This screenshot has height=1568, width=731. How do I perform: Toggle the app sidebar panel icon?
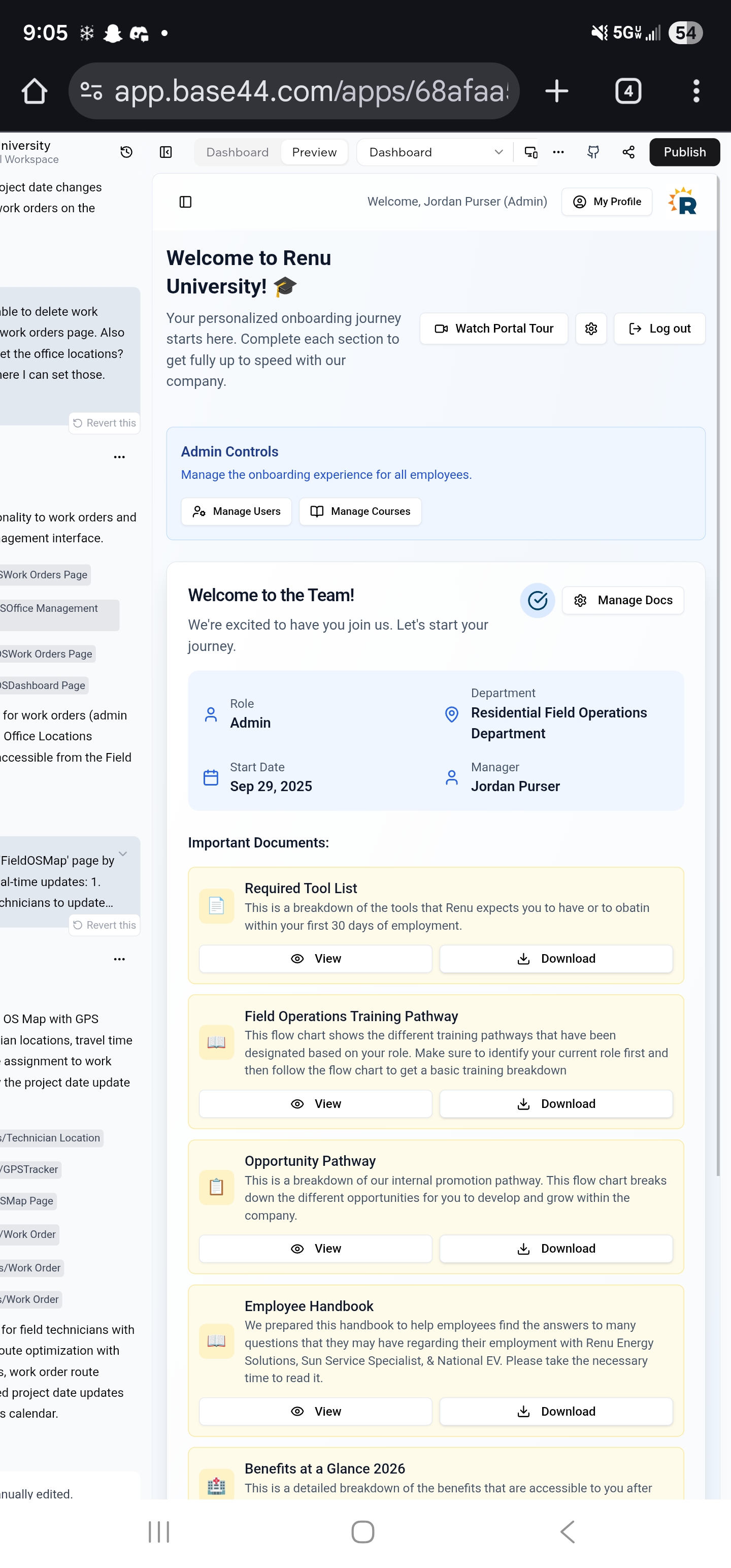[186, 202]
